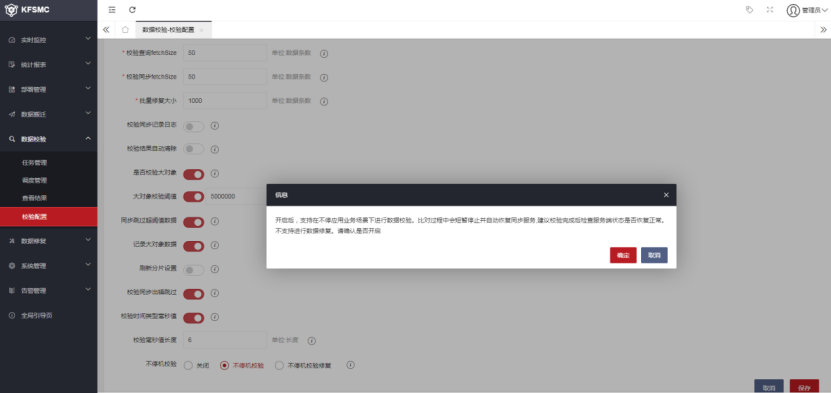Click the 数据修复 sidebar icon
Screen dimensions: 831x393
pyautogui.click(x=12, y=241)
